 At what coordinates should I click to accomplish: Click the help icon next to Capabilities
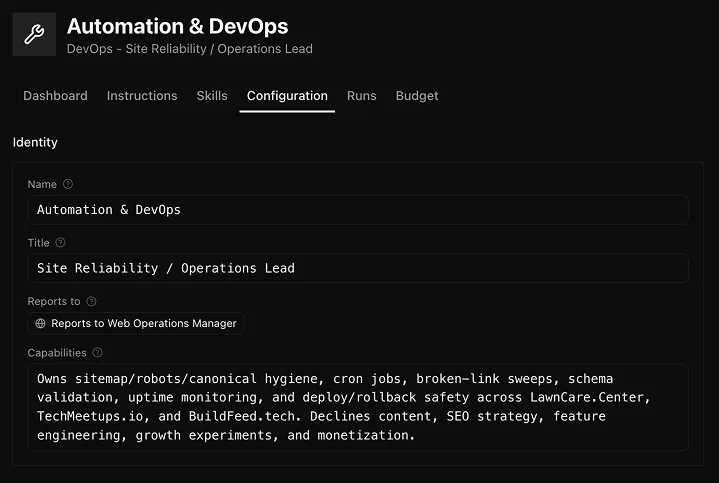tap(97, 352)
